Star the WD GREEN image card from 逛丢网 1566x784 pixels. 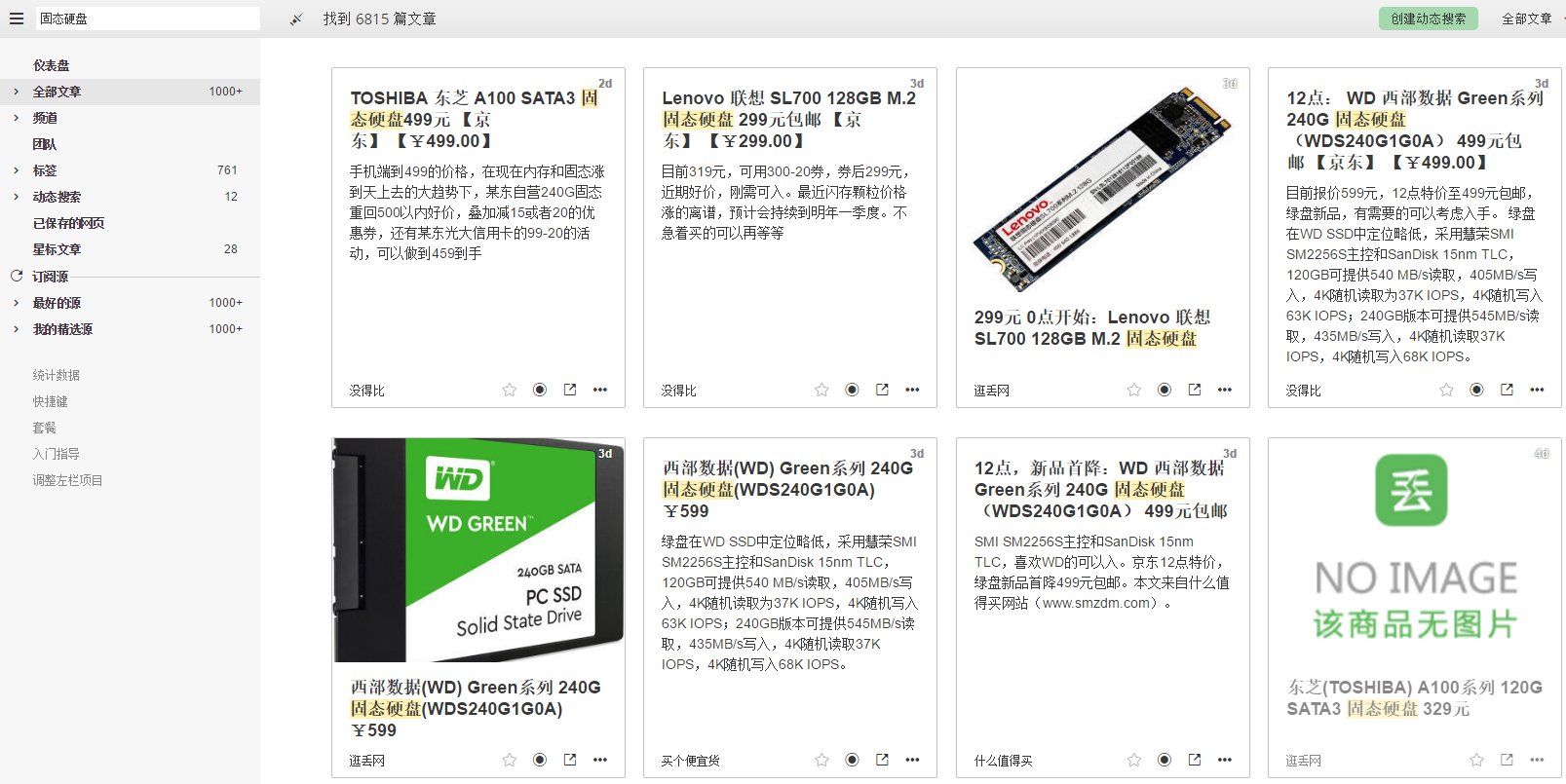(510, 760)
